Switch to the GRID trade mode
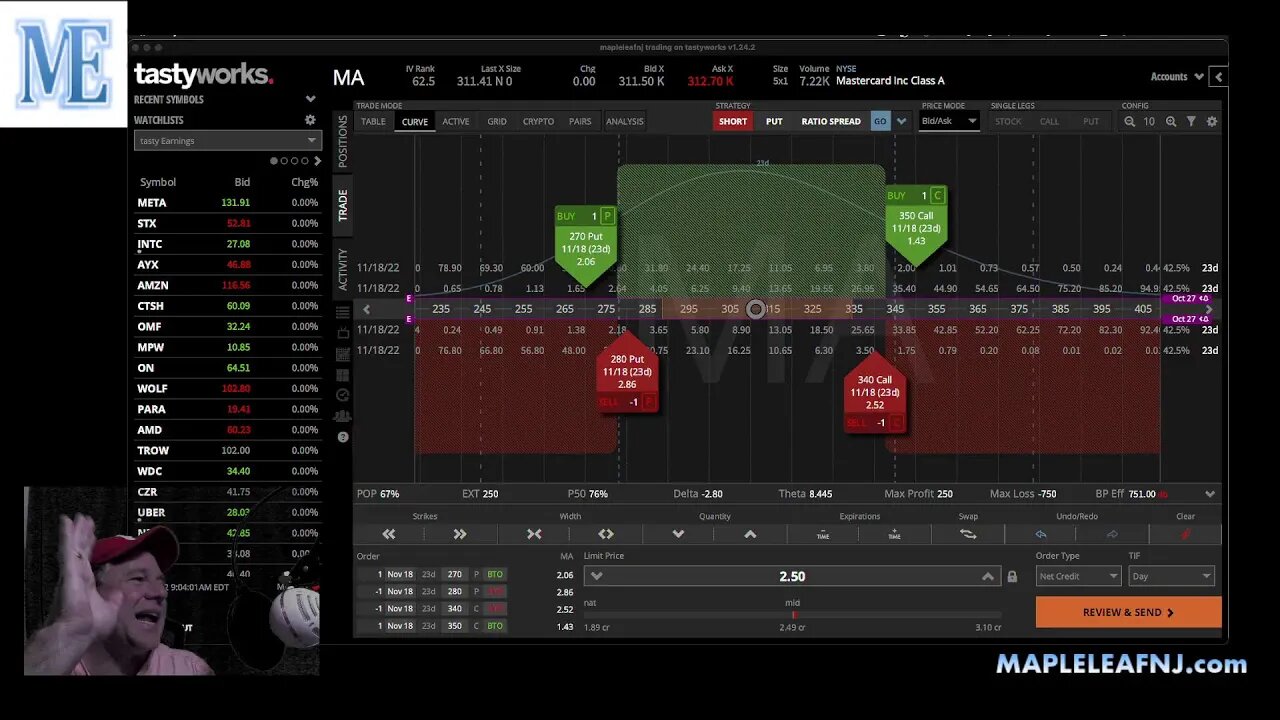1280x720 pixels. (x=497, y=122)
